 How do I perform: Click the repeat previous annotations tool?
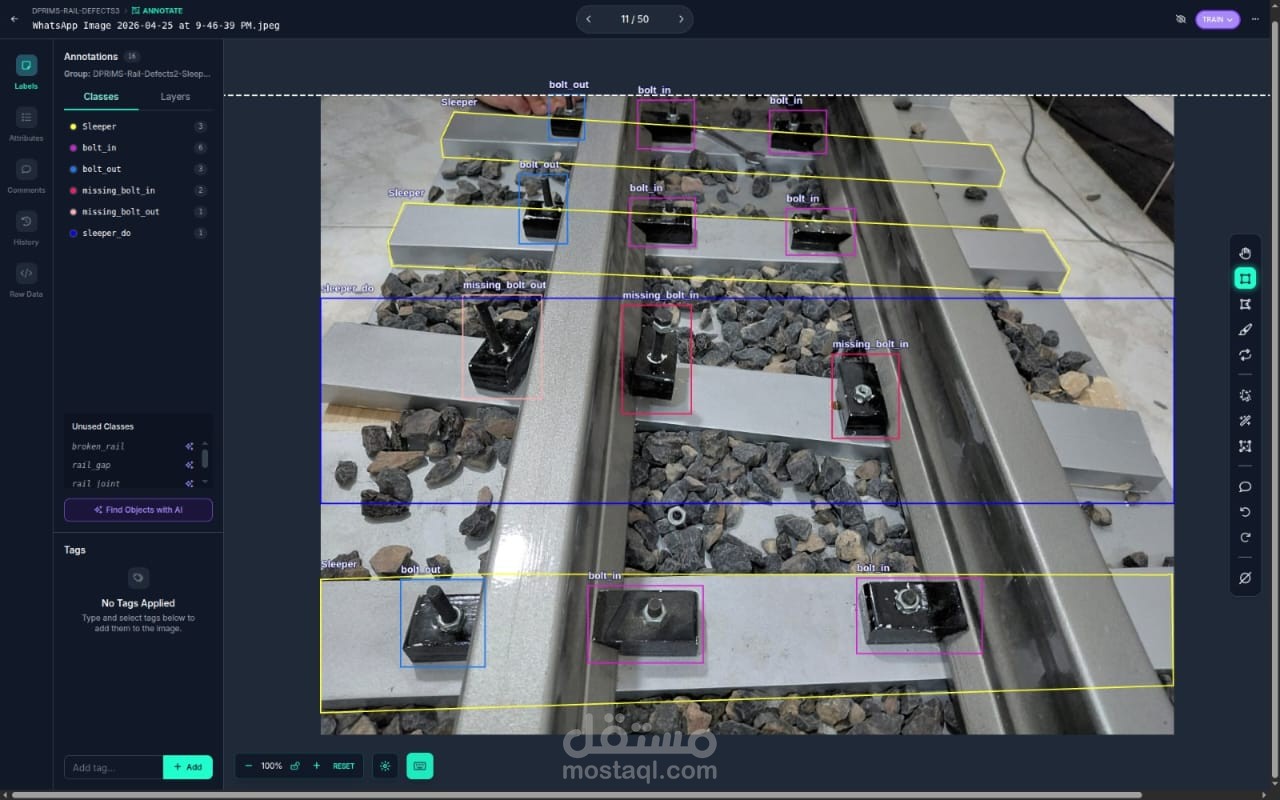tap(1245, 355)
